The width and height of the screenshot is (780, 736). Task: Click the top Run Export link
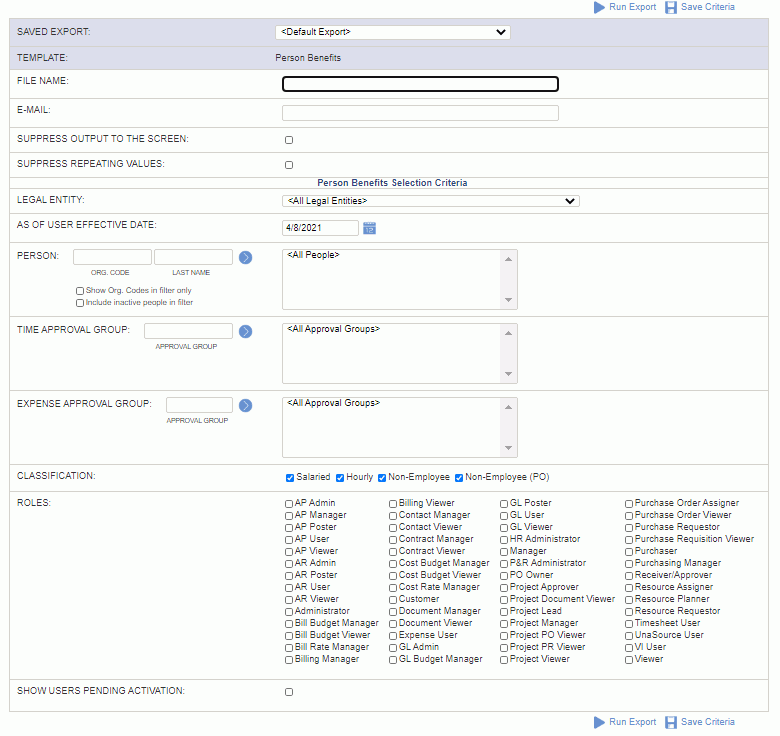tap(632, 7)
